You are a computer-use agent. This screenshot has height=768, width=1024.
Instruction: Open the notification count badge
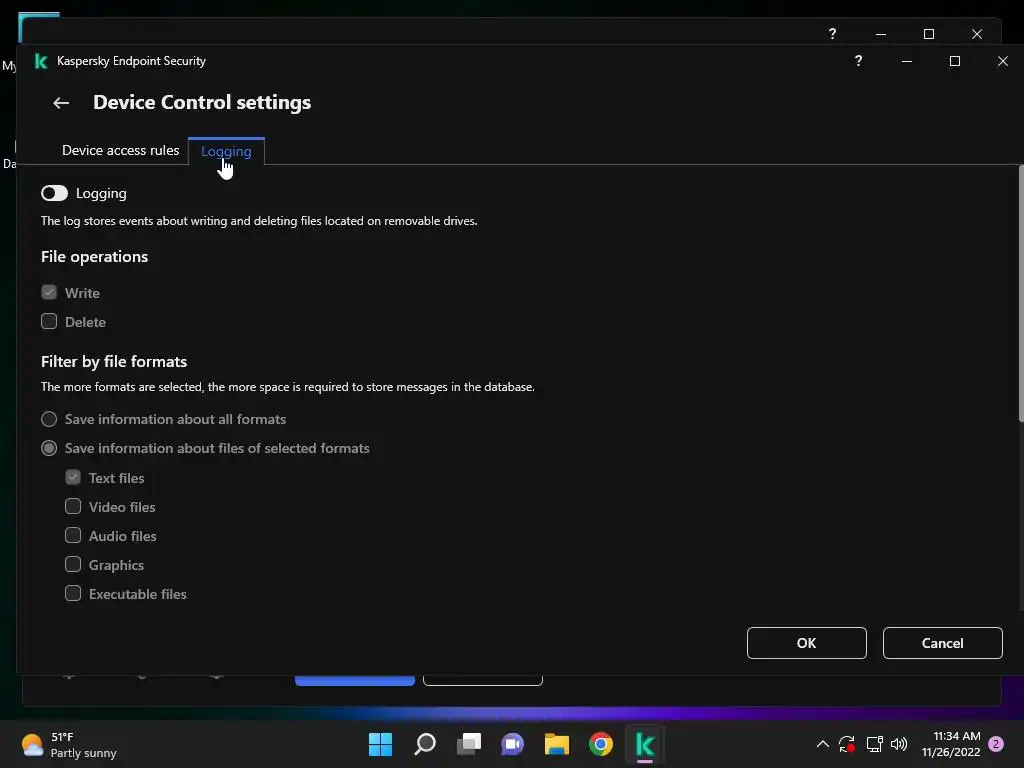click(x=996, y=744)
